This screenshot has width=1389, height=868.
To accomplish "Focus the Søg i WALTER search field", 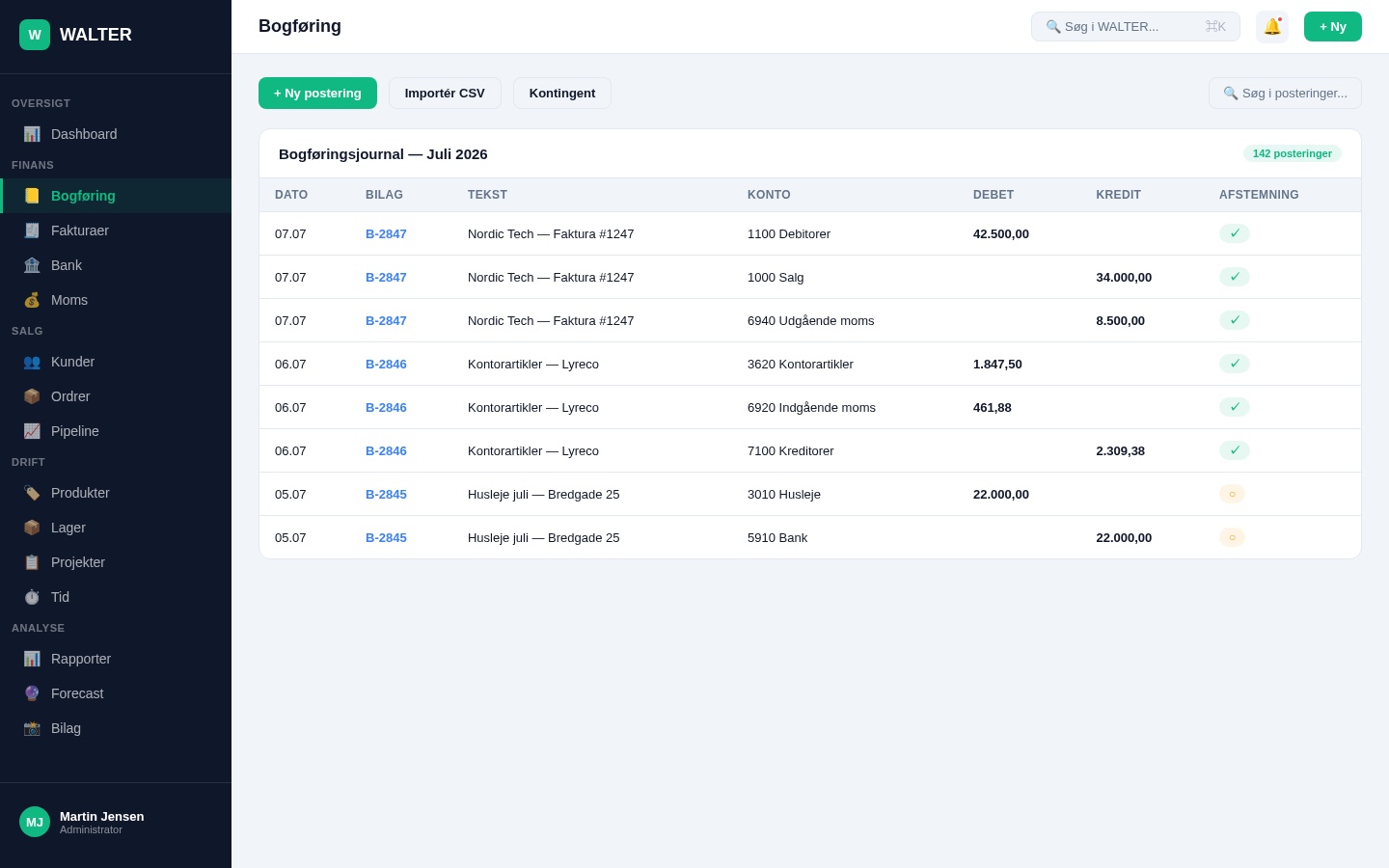I will (x=1135, y=27).
